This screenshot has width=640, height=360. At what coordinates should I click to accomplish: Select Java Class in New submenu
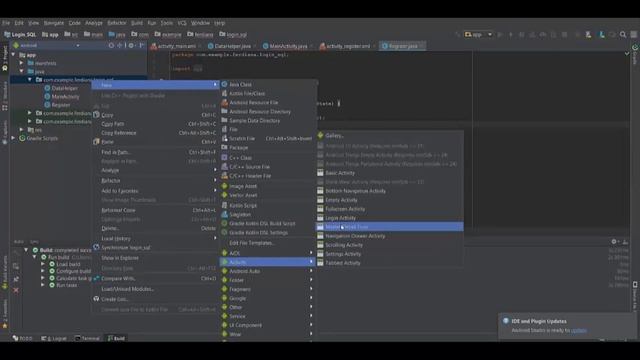[269, 84]
